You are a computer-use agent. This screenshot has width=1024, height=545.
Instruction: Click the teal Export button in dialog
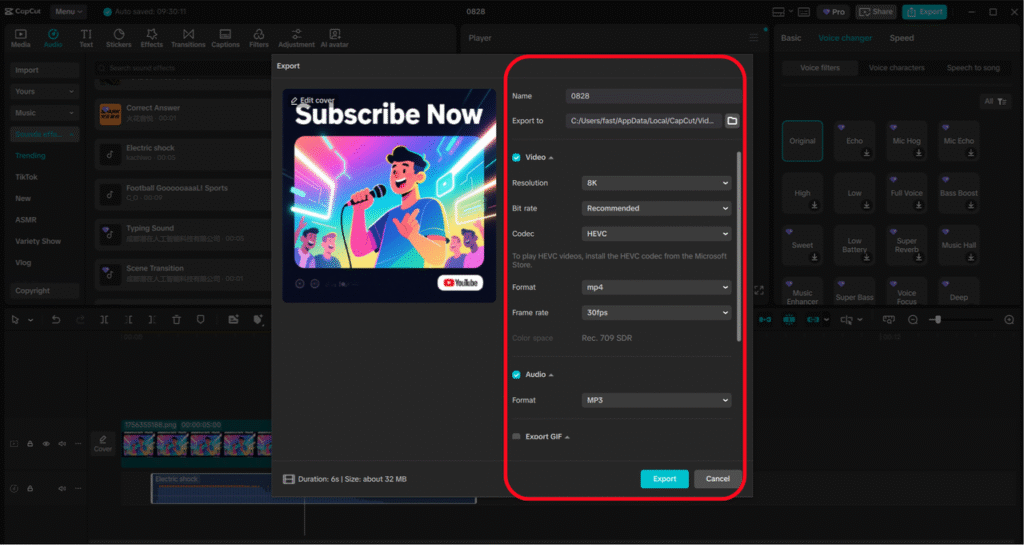[664, 479]
